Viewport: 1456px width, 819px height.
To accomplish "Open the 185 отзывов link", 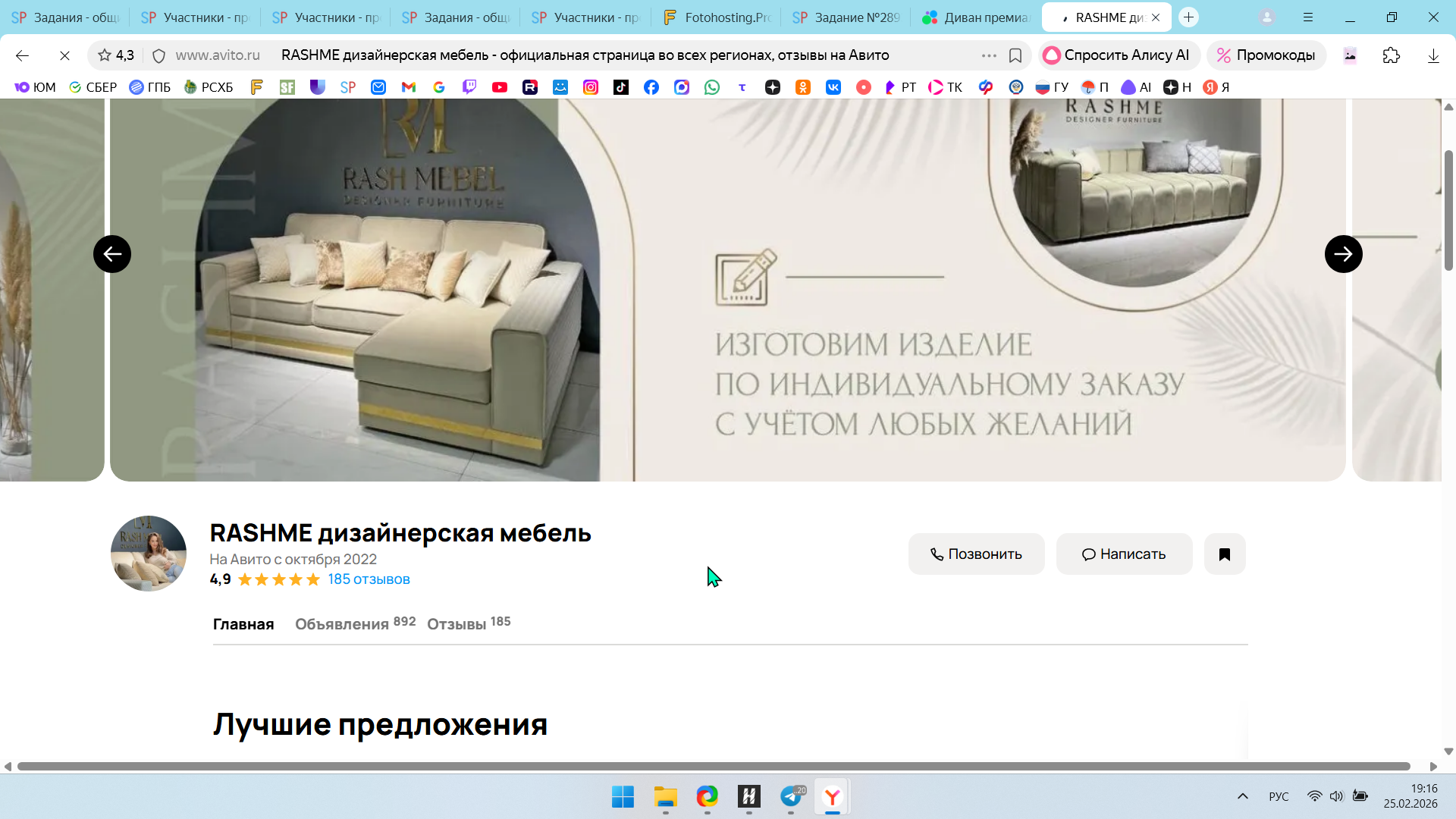I will (x=369, y=579).
